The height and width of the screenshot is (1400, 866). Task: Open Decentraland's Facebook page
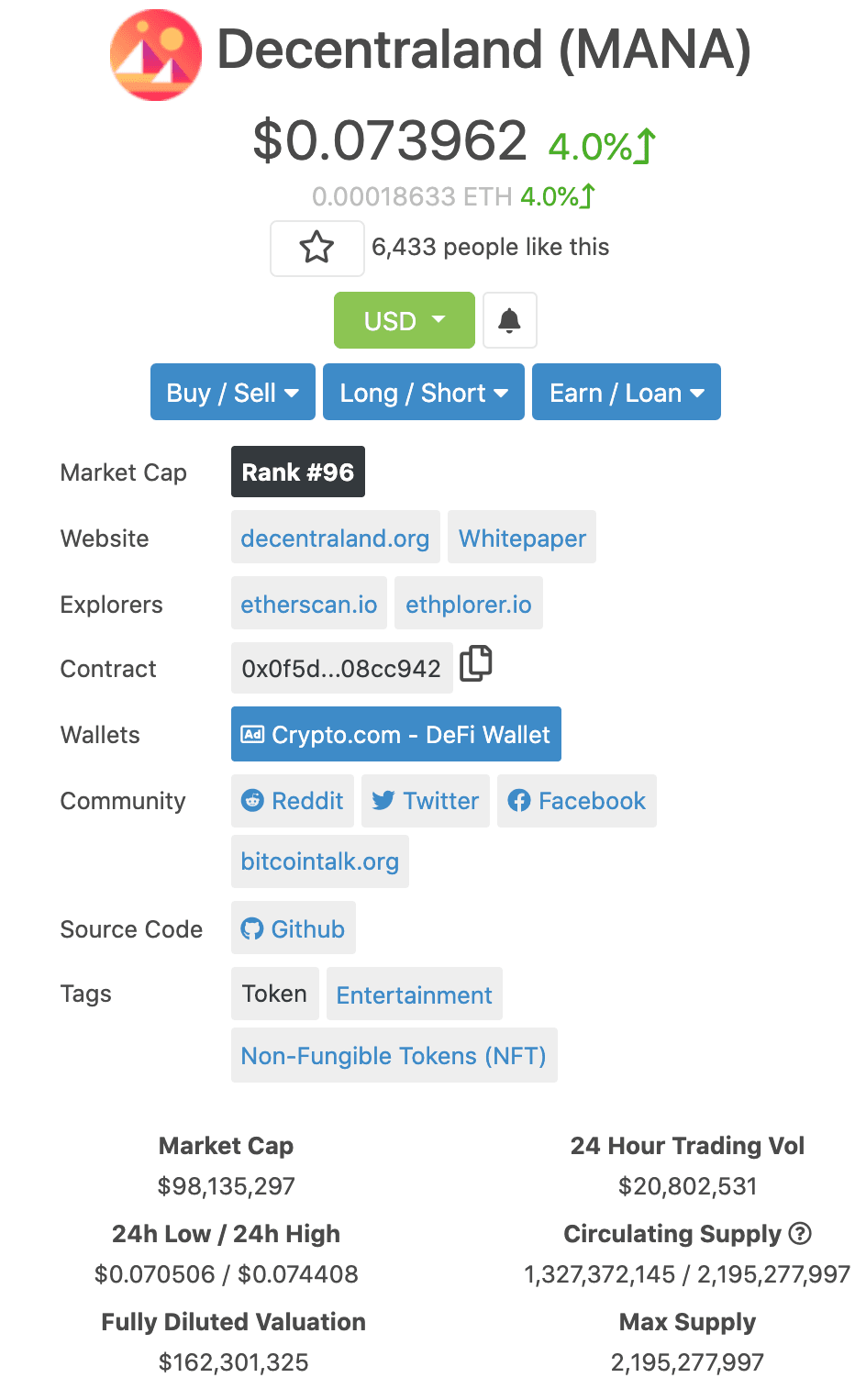tap(576, 800)
